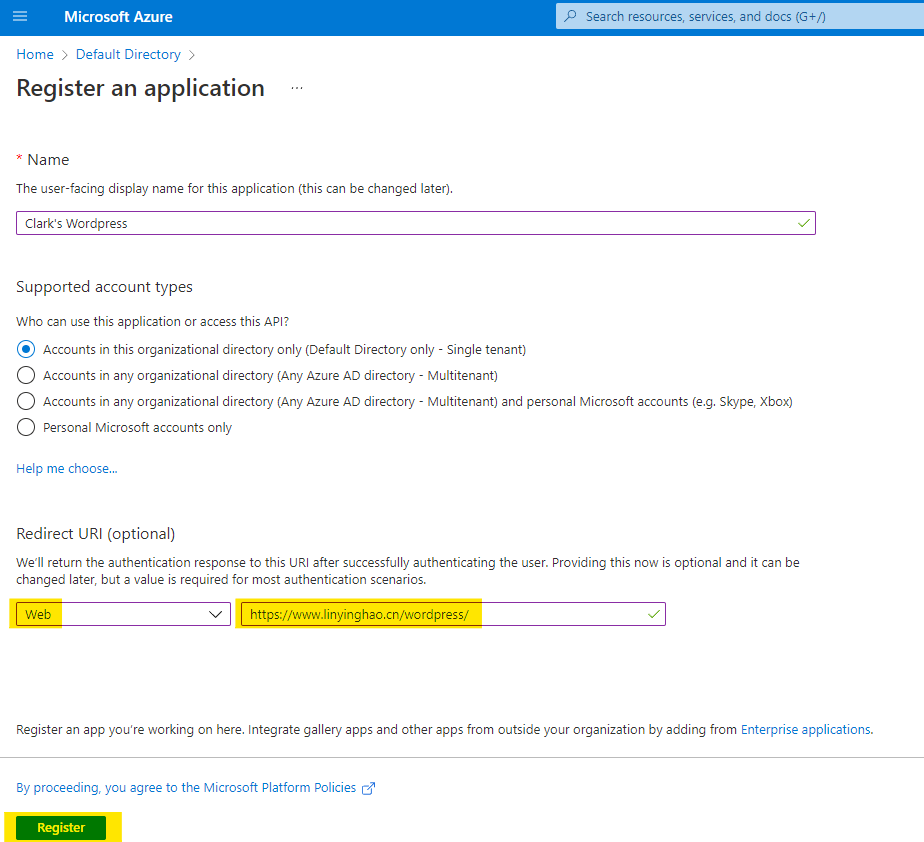
Task: Click the search magnifier icon
Action: tap(571, 17)
